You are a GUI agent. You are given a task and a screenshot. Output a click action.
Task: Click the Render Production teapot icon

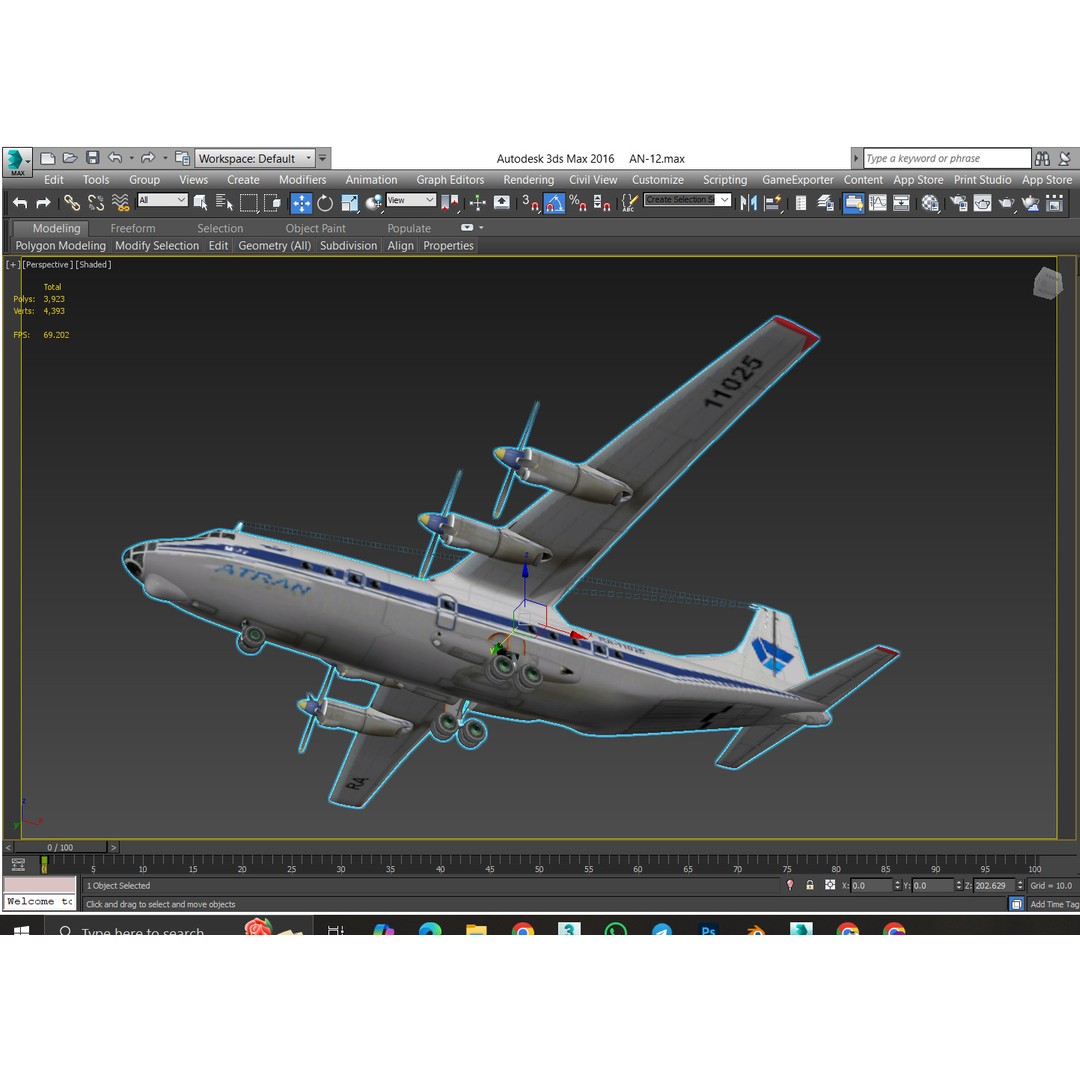pyautogui.click(x=1006, y=202)
